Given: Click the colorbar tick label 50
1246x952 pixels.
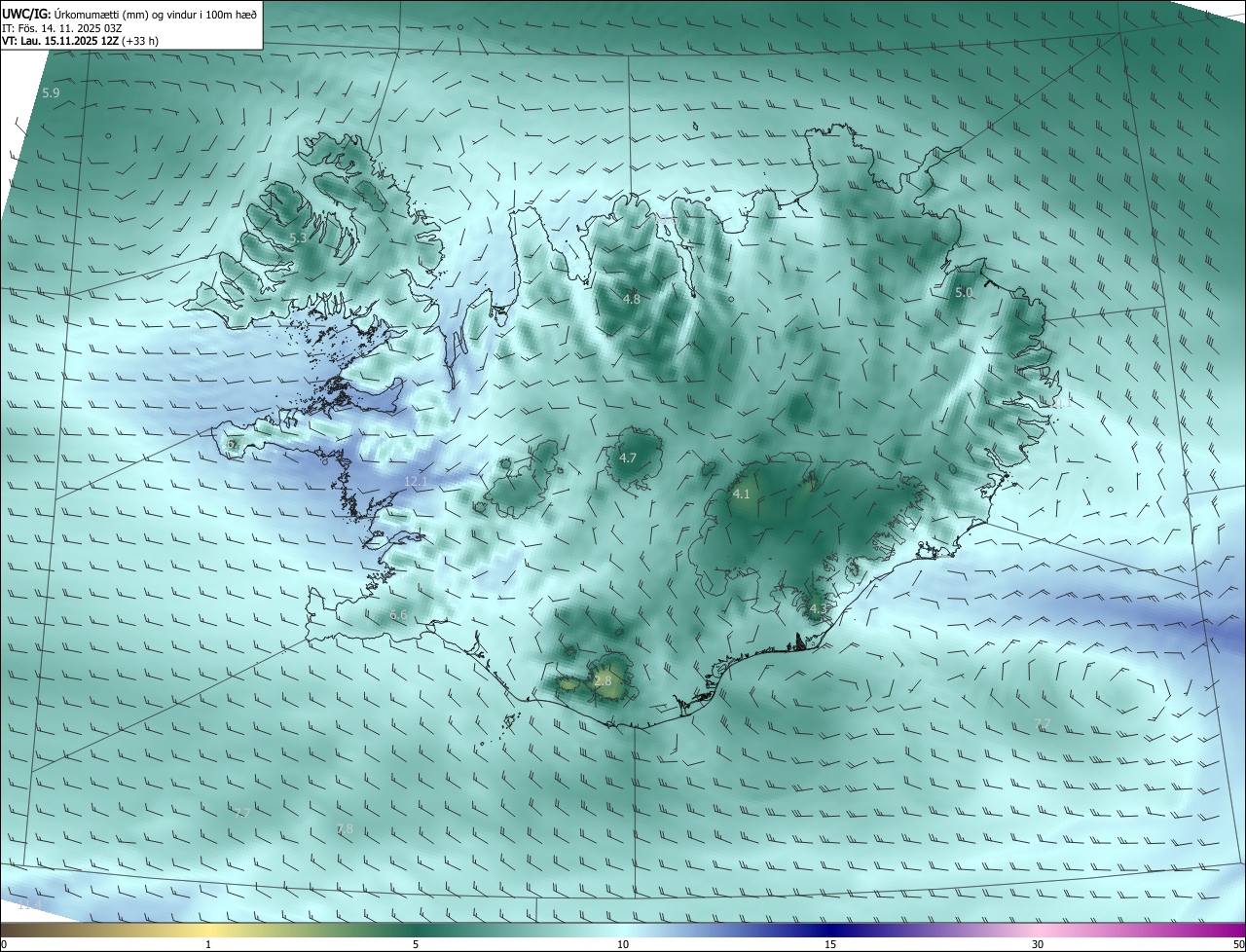Looking at the screenshot, I should coord(1238,944).
